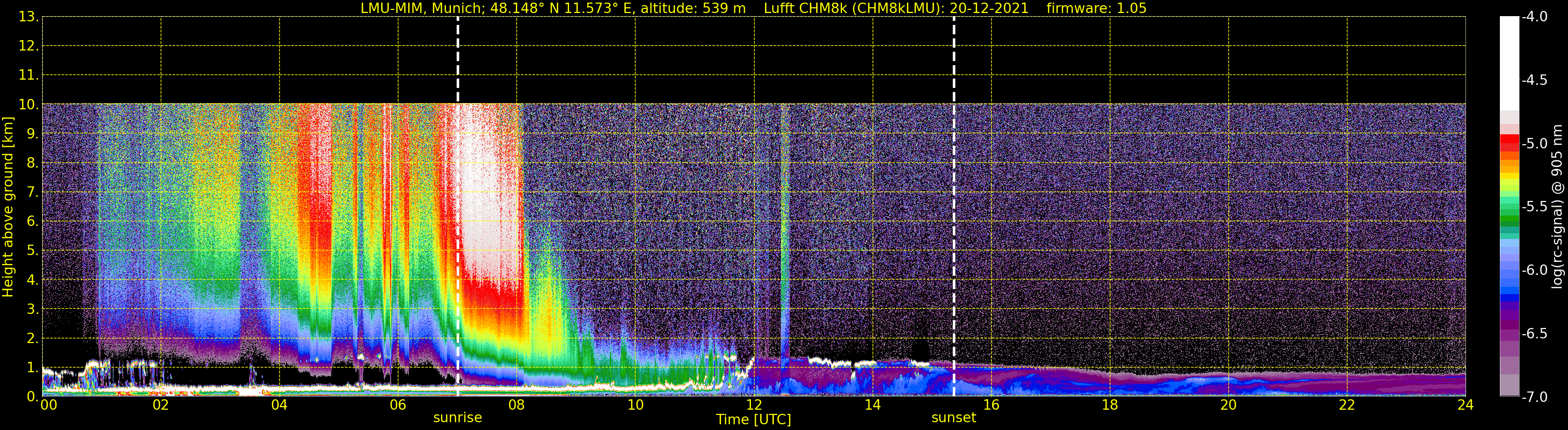Click the '8.' height axis tick label
This screenshot has width=1568, height=430.
click(x=32, y=163)
